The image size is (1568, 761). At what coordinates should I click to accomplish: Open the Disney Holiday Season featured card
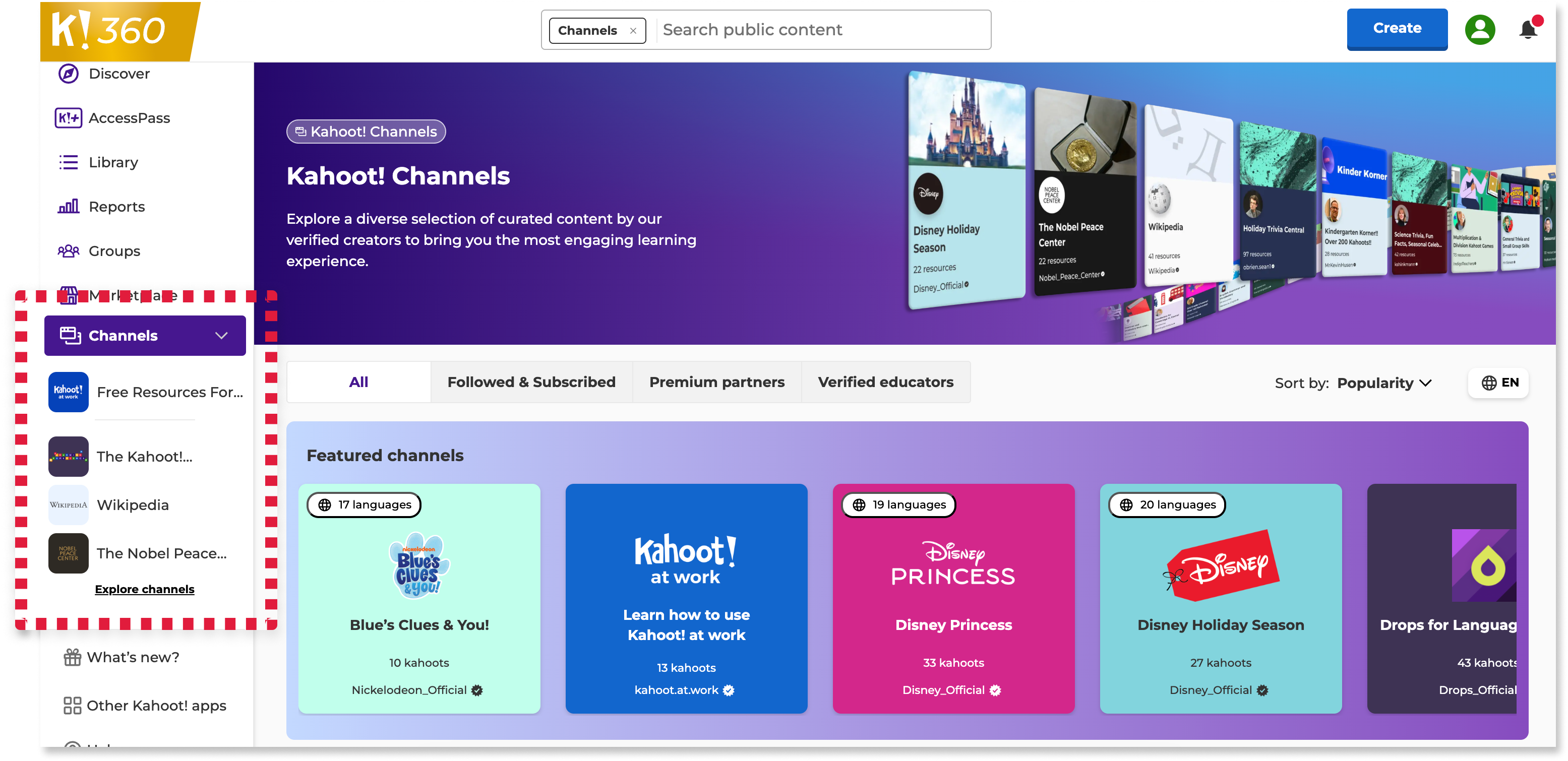pos(1221,599)
